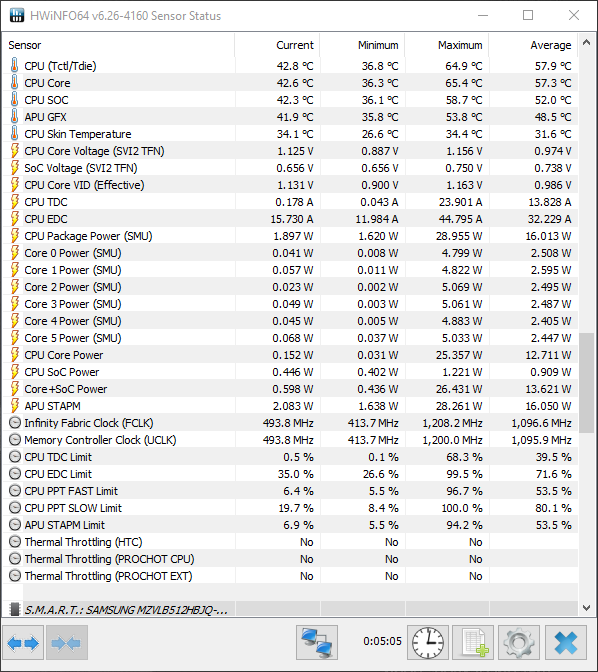Click the scrollbar up arrow
Viewport: 598px width, 672px height.
click(x=586, y=42)
